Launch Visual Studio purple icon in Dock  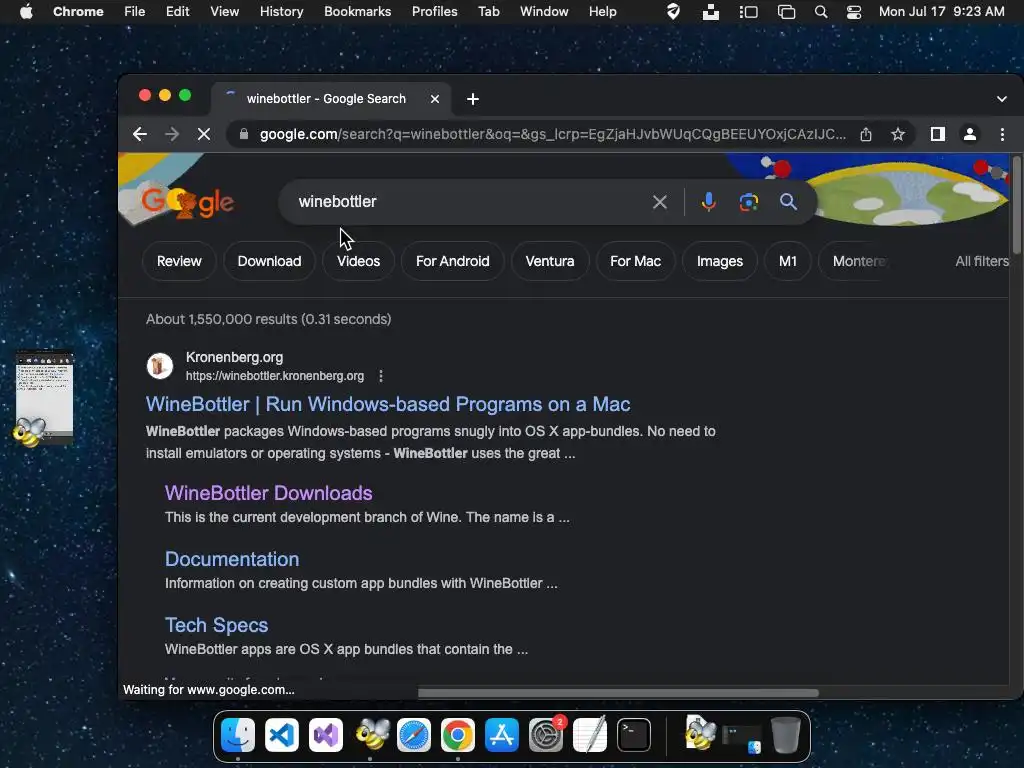tap(326, 735)
